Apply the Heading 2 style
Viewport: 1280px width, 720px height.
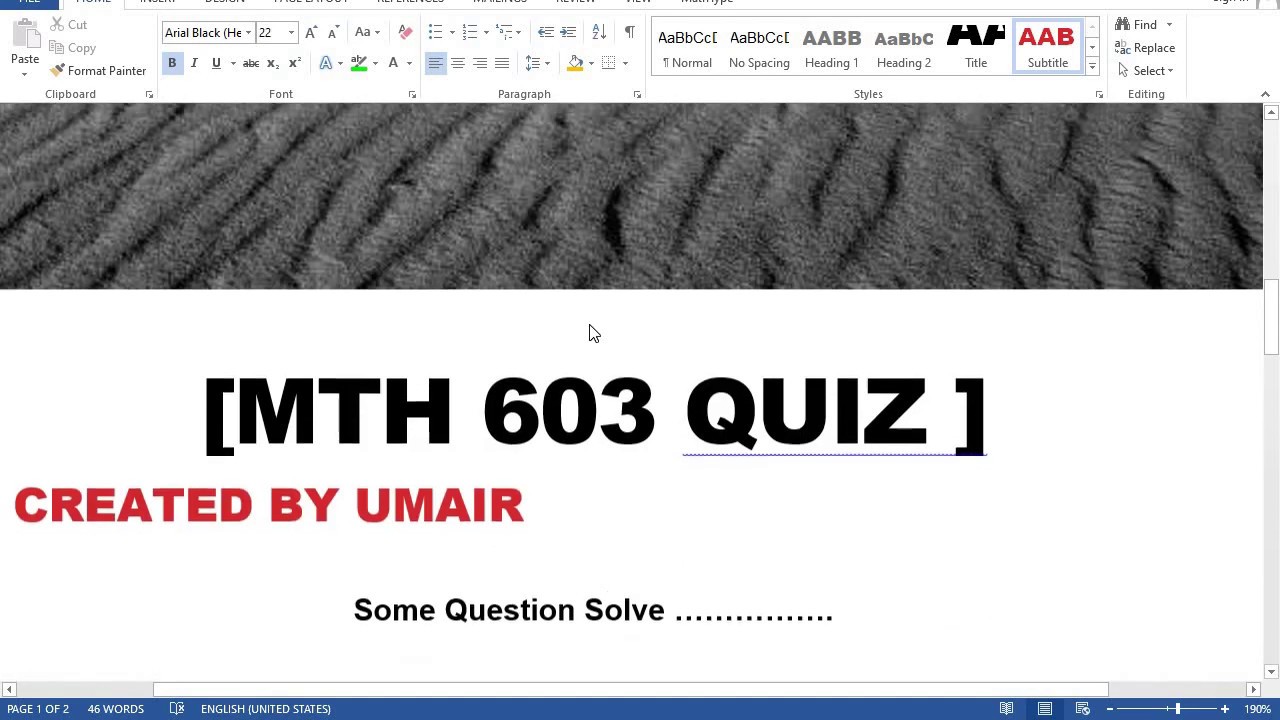(x=903, y=47)
